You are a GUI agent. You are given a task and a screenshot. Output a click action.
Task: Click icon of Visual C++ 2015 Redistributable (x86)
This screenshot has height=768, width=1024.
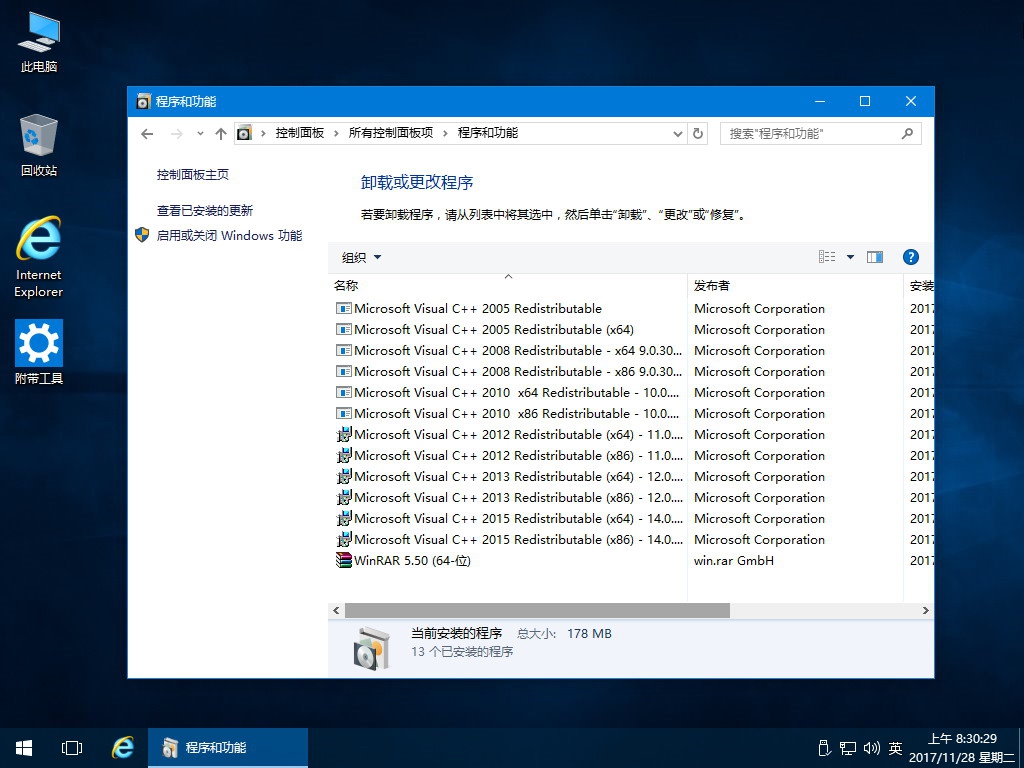[344, 539]
